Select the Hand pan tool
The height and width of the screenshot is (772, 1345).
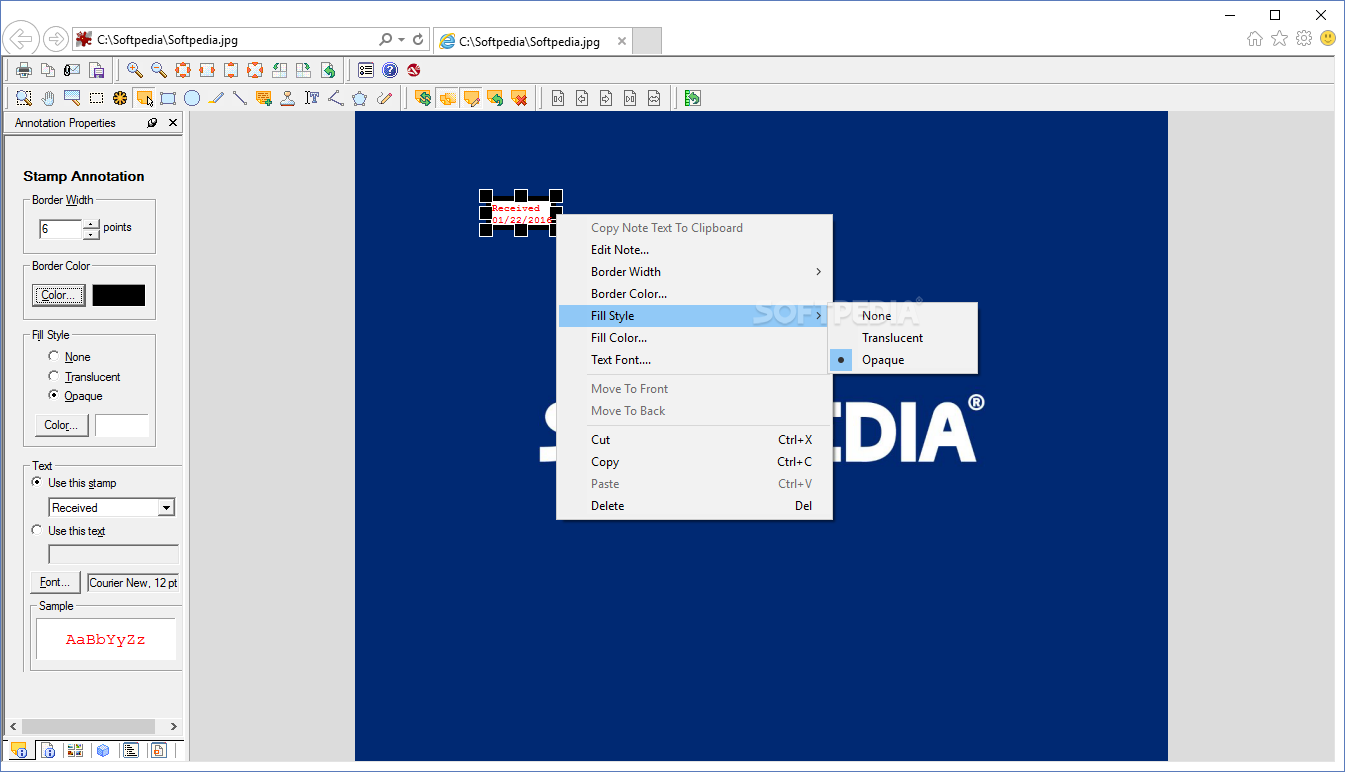click(48, 98)
